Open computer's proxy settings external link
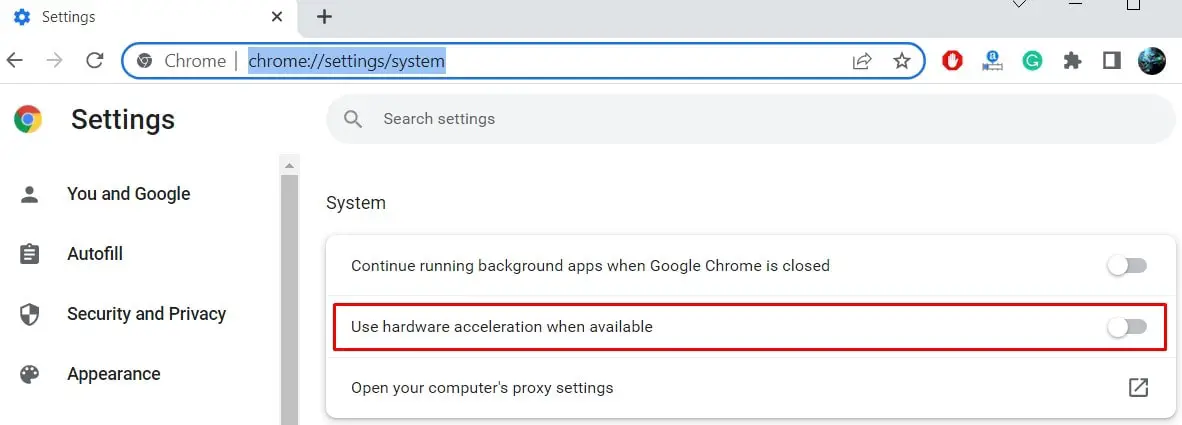This screenshot has height=425, width=1182. 1138,387
